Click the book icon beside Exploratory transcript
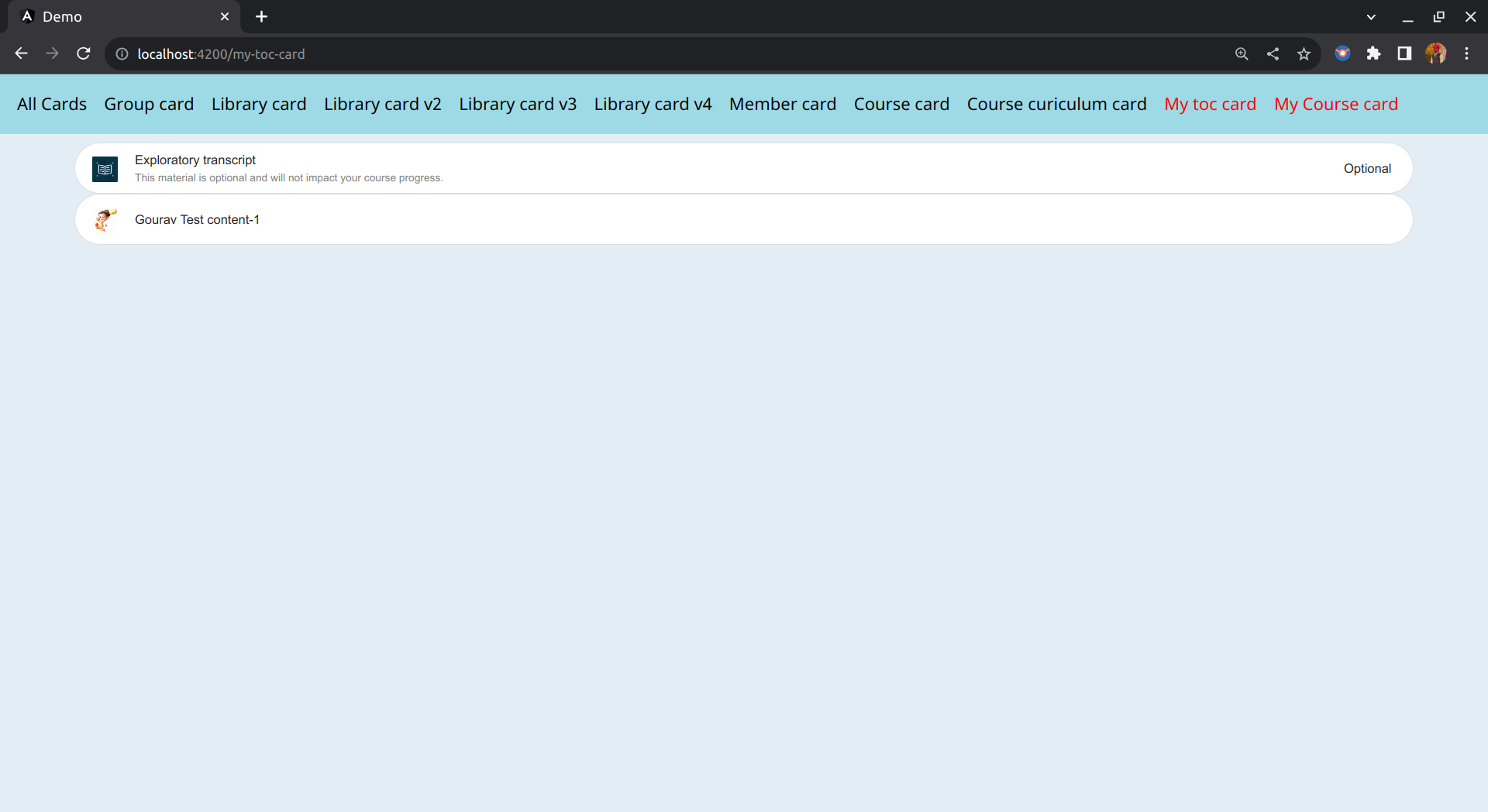Screen dimensions: 1488x812 tap(105, 169)
